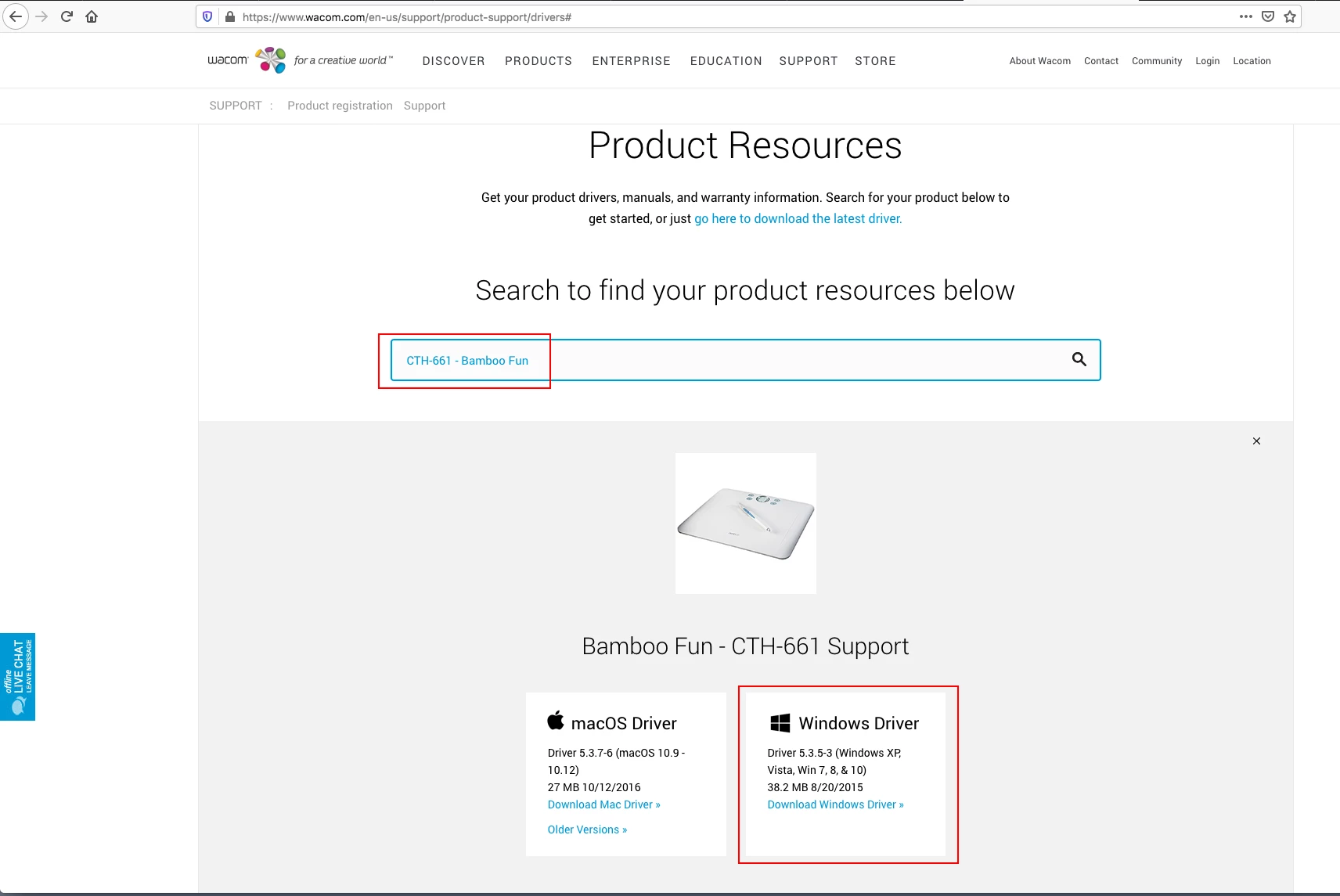
Task: Open the PRODUCTS menu
Action: coord(539,61)
